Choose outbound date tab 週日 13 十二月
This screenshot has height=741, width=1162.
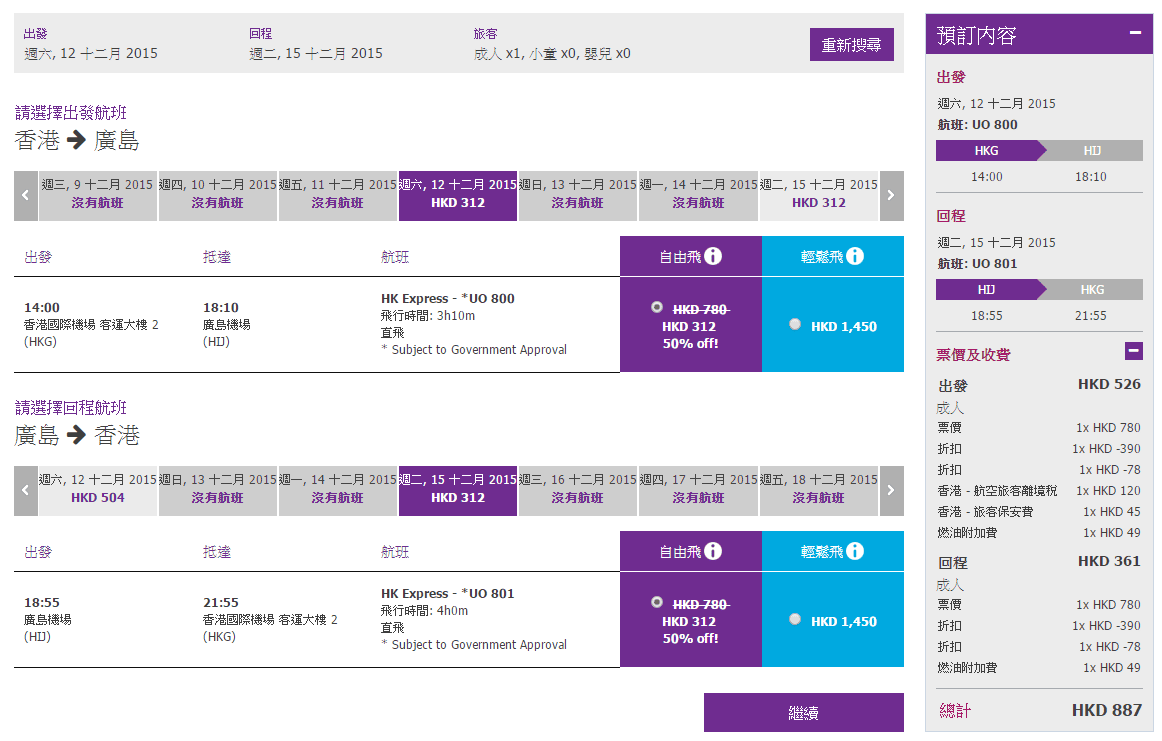(x=578, y=194)
